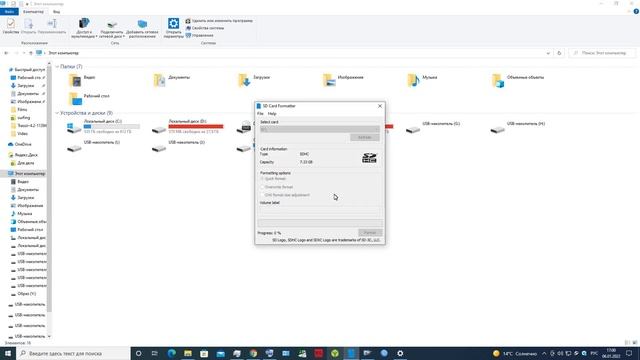Image resolution: width=640 pixels, height=360 pixels.
Task: Open Microsoft Edge from the taskbar
Action: (171, 353)
